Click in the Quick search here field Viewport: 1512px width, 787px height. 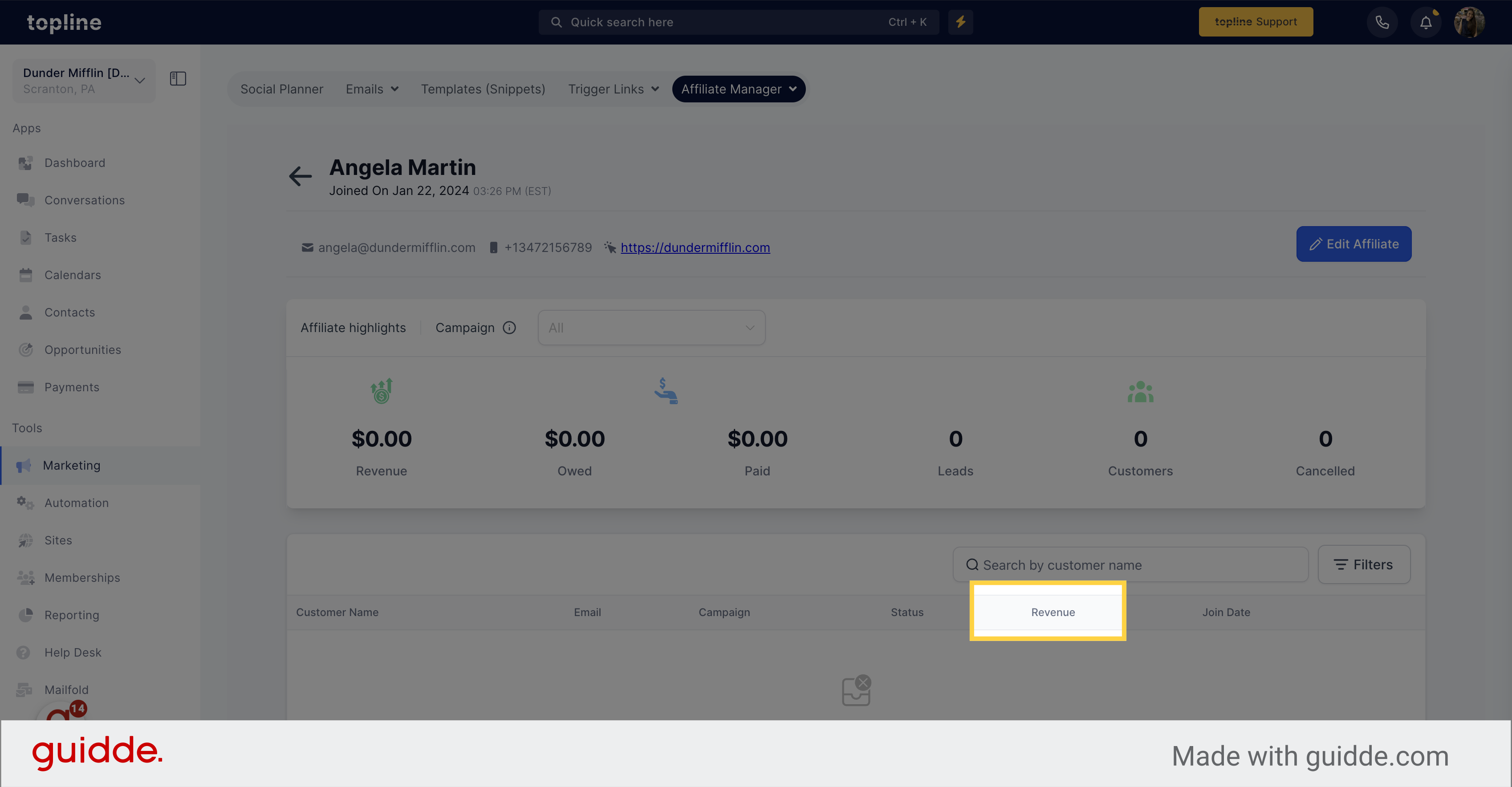point(739,22)
